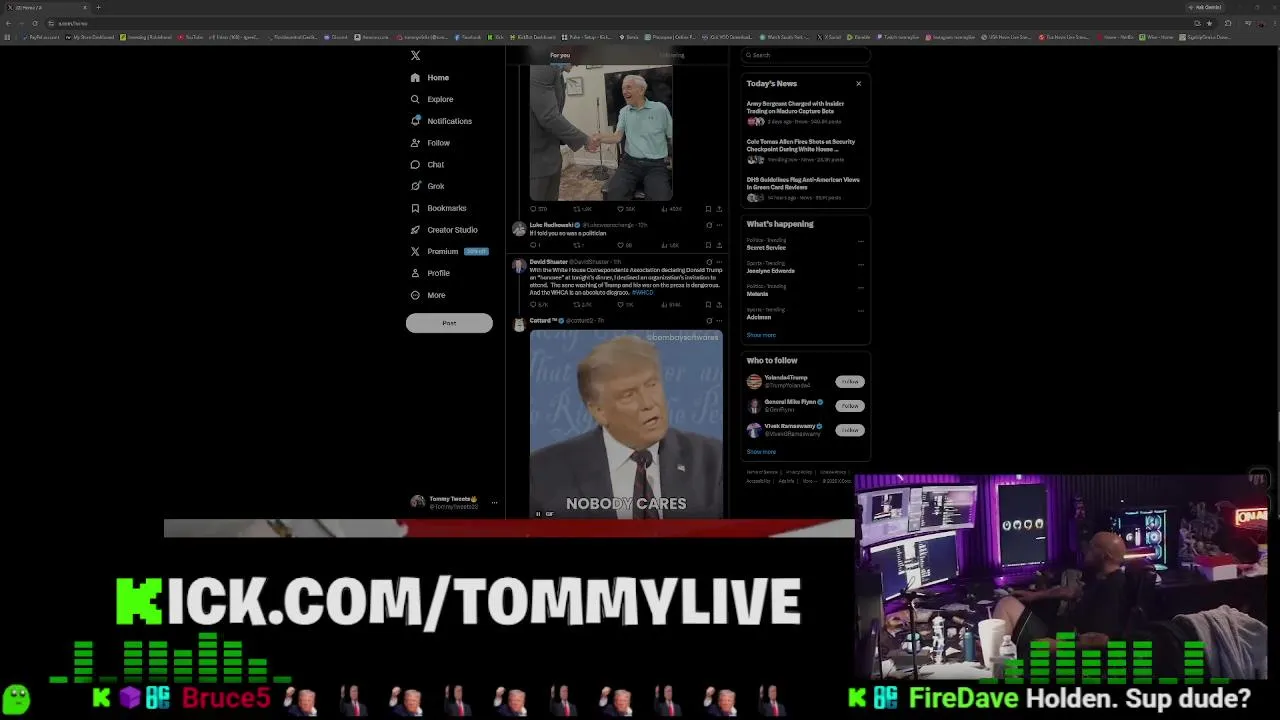
Task: Switch to the For you tab
Action: (x=560, y=55)
